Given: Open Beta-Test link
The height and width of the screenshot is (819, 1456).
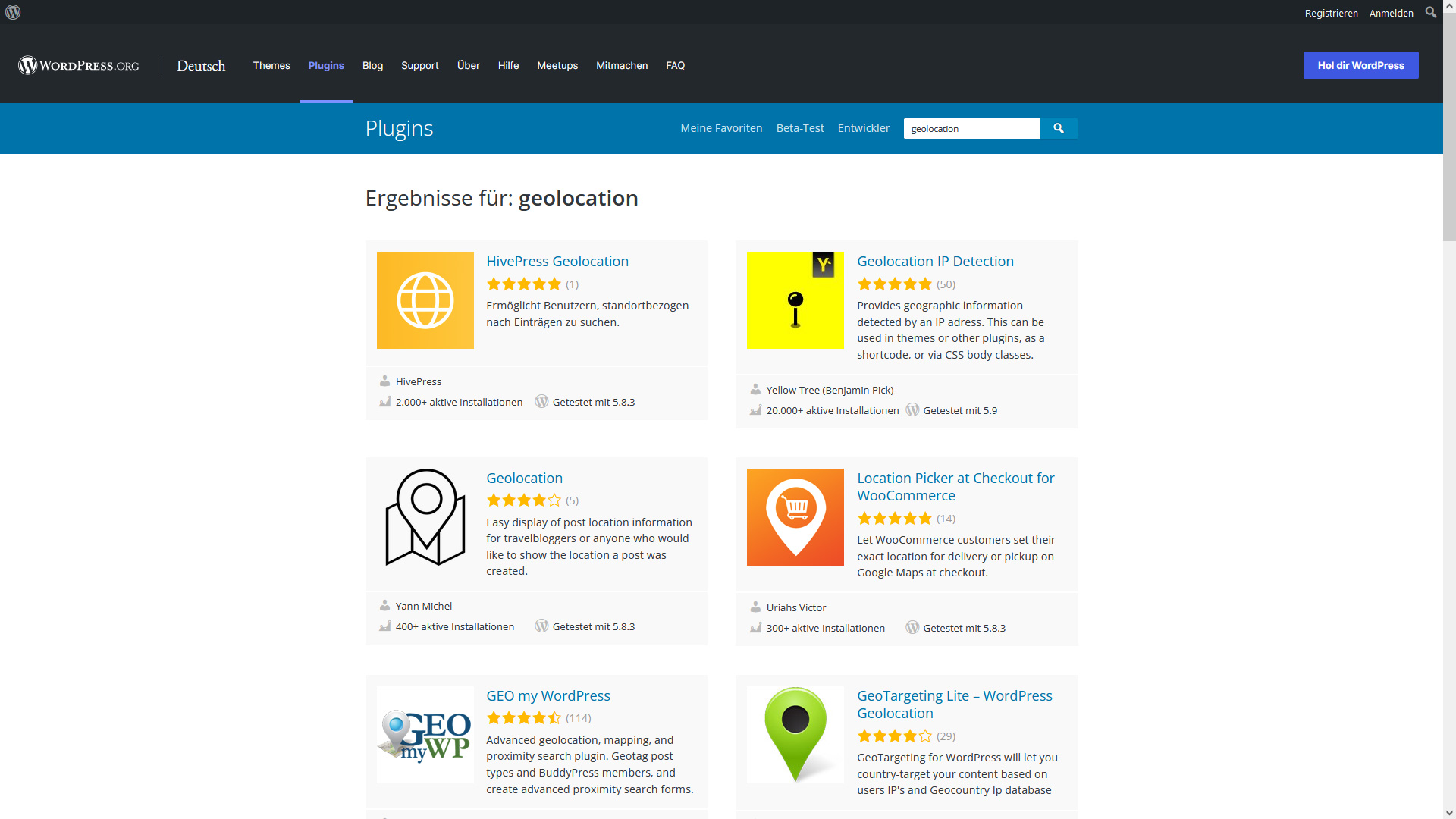Looking at the screenshot, I should tap(800, 128).
